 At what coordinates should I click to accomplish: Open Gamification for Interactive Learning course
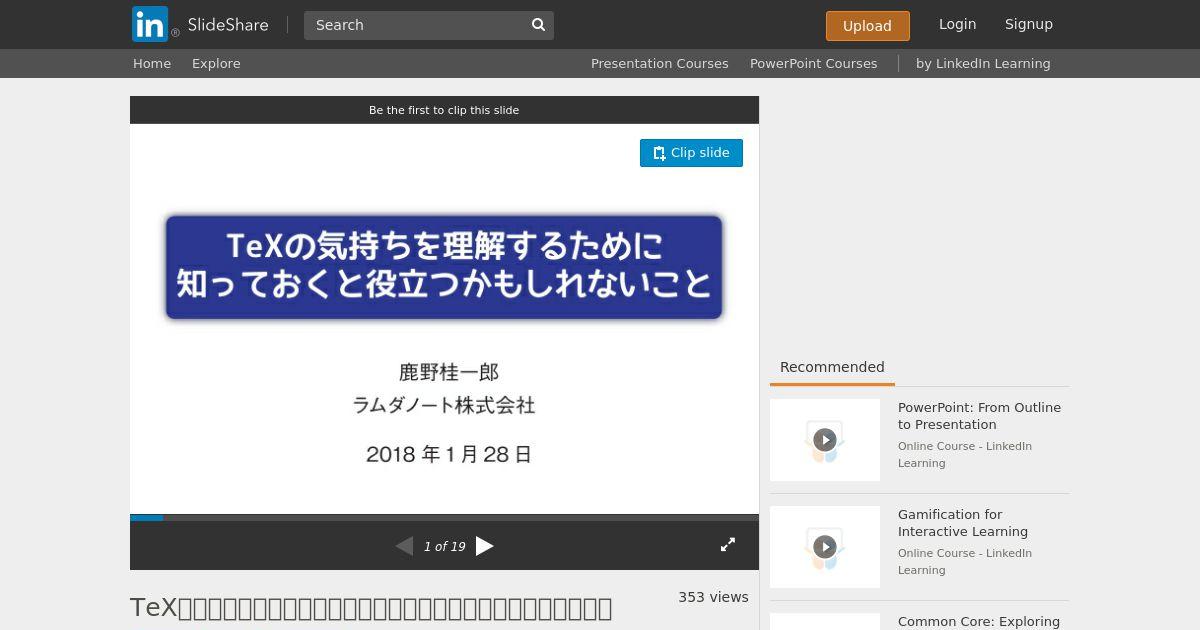coord(963,523)
